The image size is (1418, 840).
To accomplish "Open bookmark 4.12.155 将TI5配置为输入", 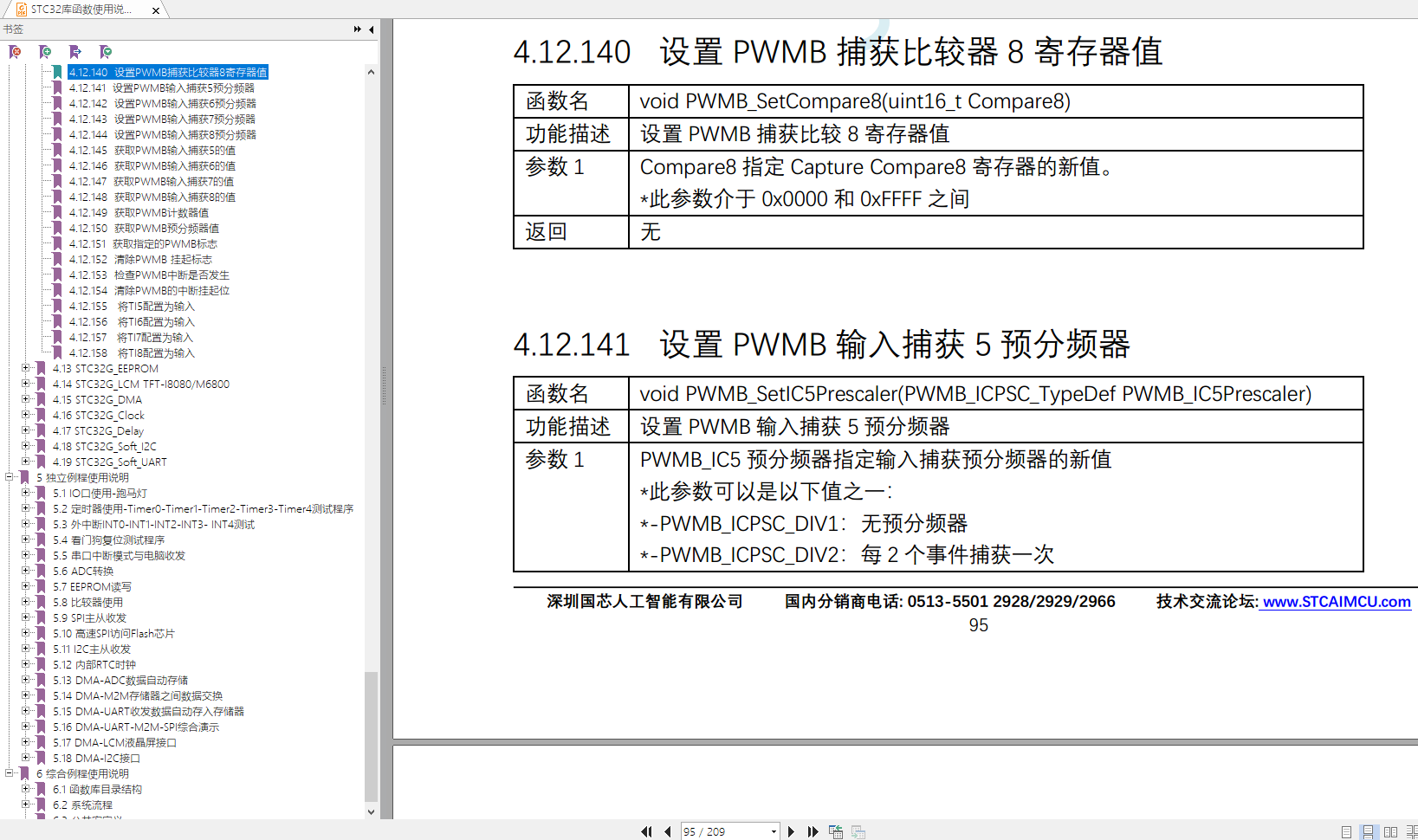I will click(x=132, y=306).
